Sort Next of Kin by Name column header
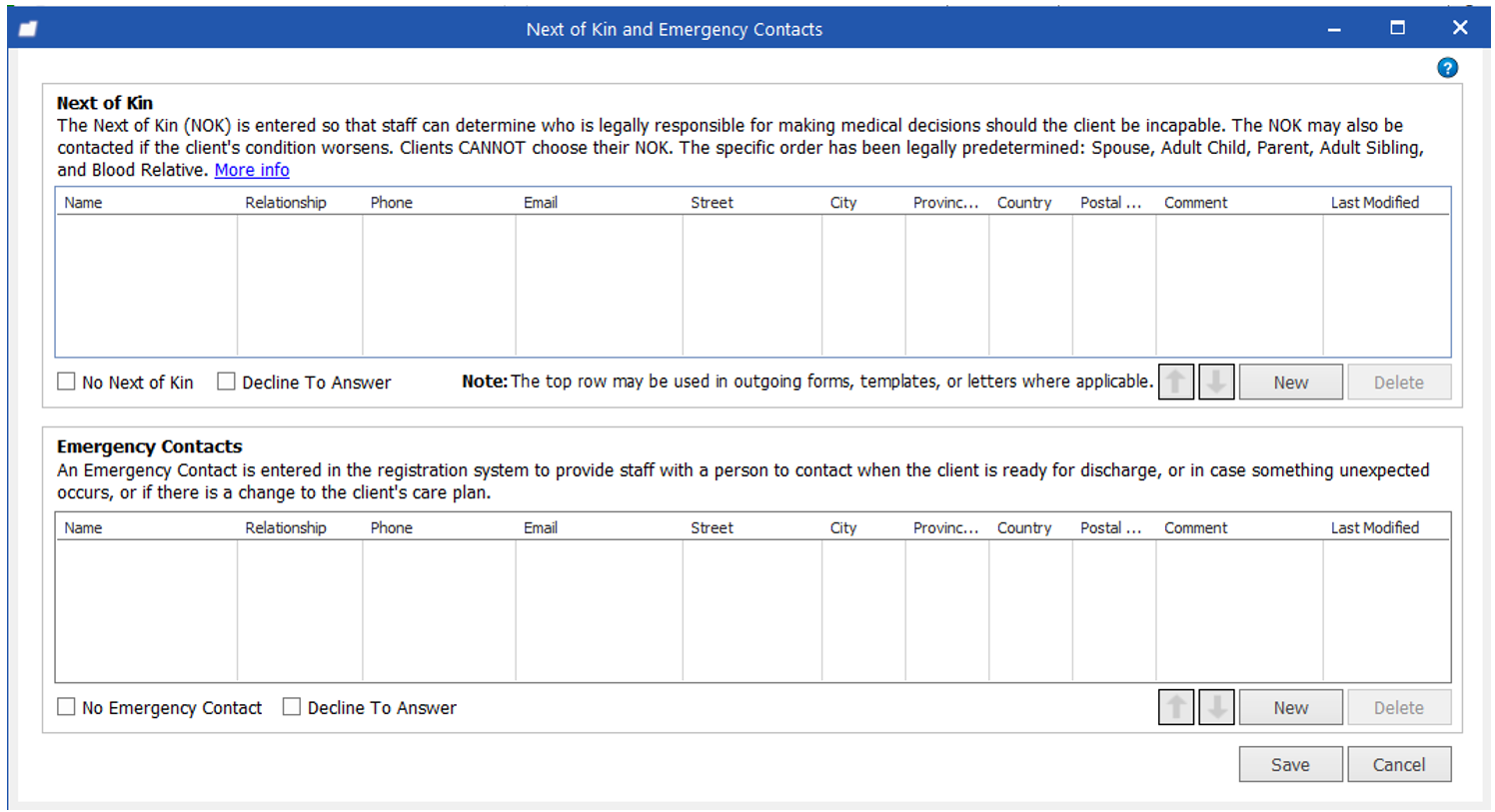The width and height of the screenshot is (1495, 812). tap(84, 202)
